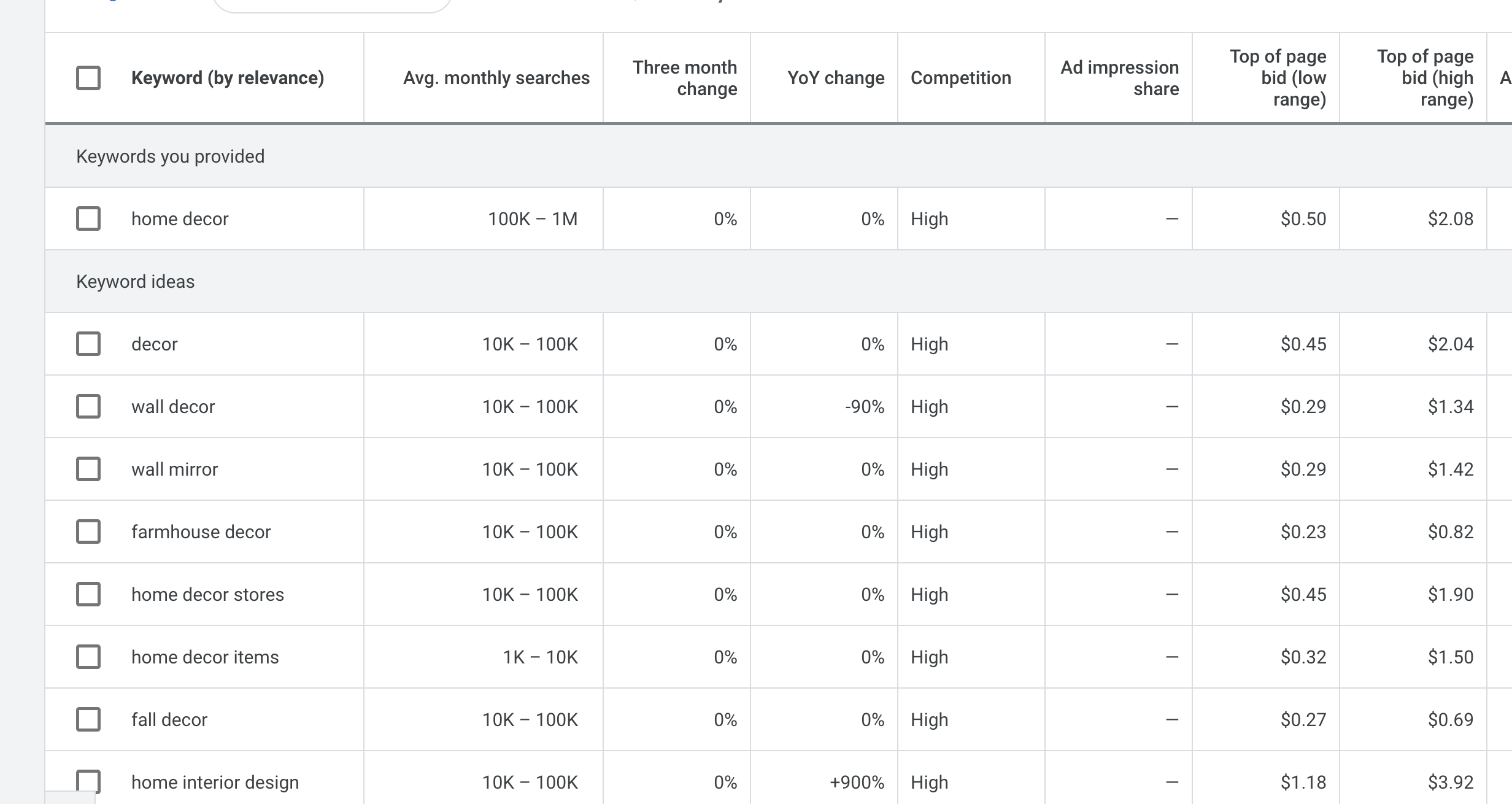
Task: Check the 'home interior design' checkbox
Action: pyautogui.click(x=88, y=781)
